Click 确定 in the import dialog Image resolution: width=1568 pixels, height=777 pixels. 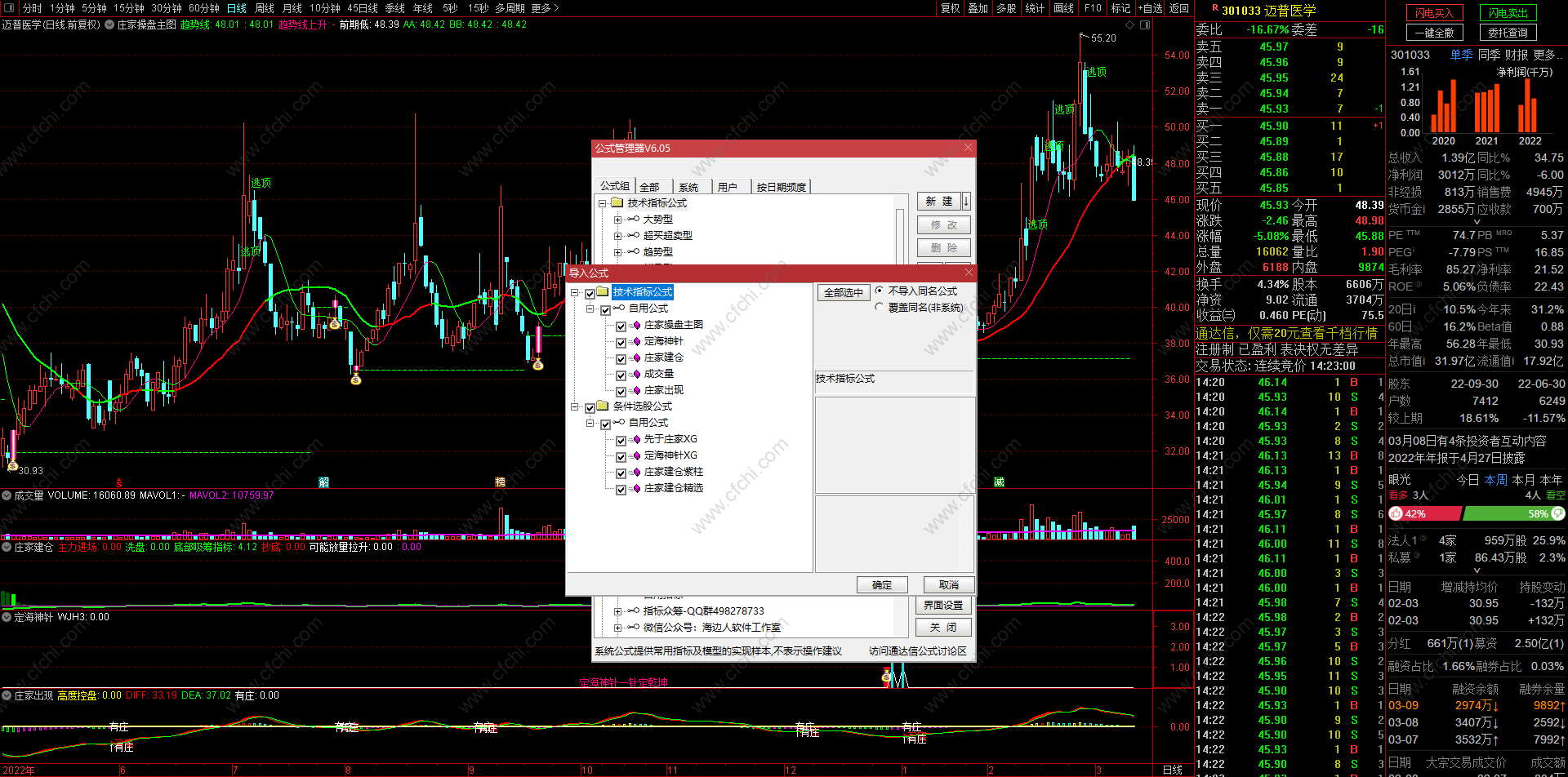tap(882, 584)
